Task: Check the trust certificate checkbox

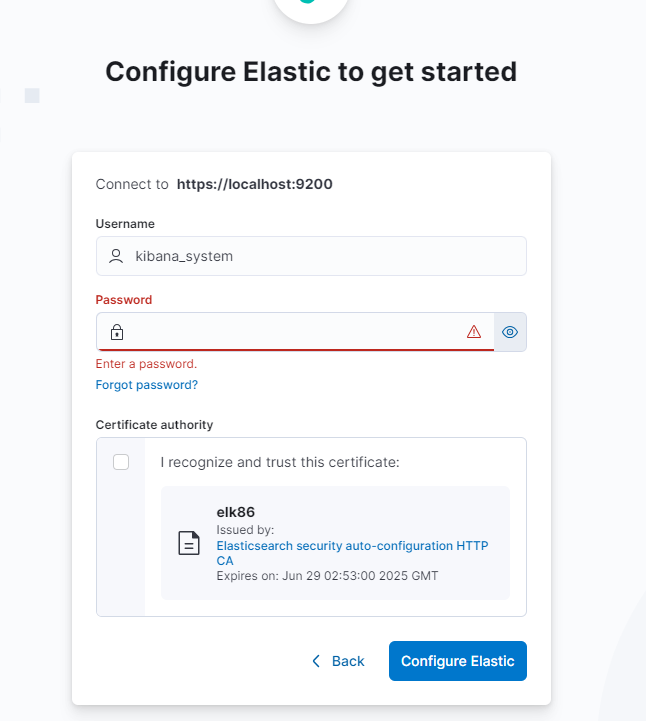Action: pyautogui.click(x=121, y=462)
